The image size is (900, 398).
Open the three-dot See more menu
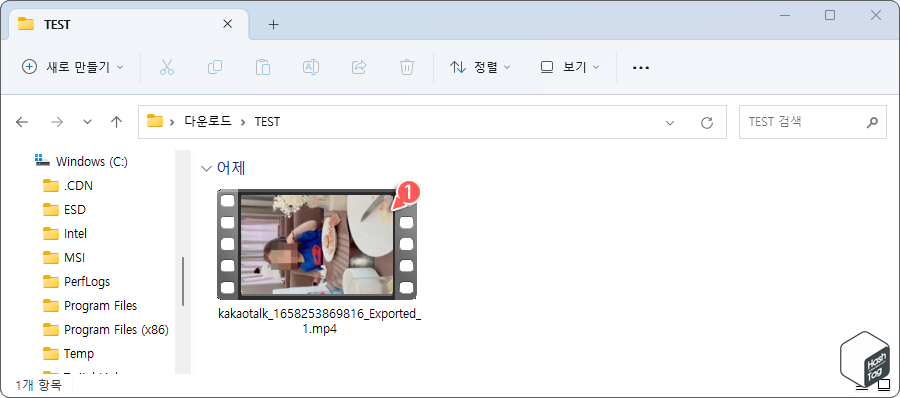click(641, 68)
